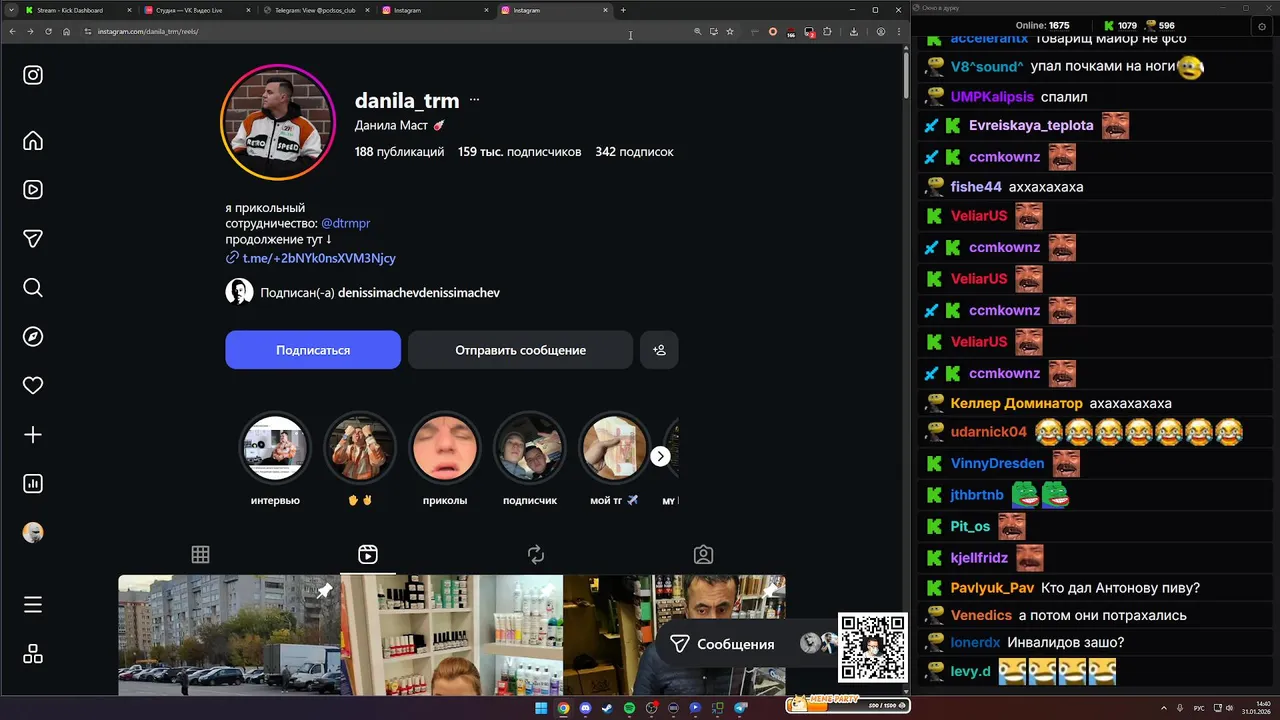
Task: Click Отправить сообщение button
Action: point(520,350)
